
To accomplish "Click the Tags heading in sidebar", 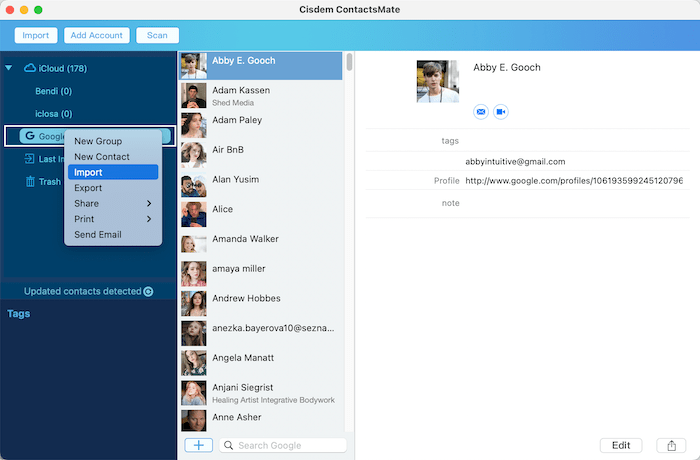I will [18, 314].
